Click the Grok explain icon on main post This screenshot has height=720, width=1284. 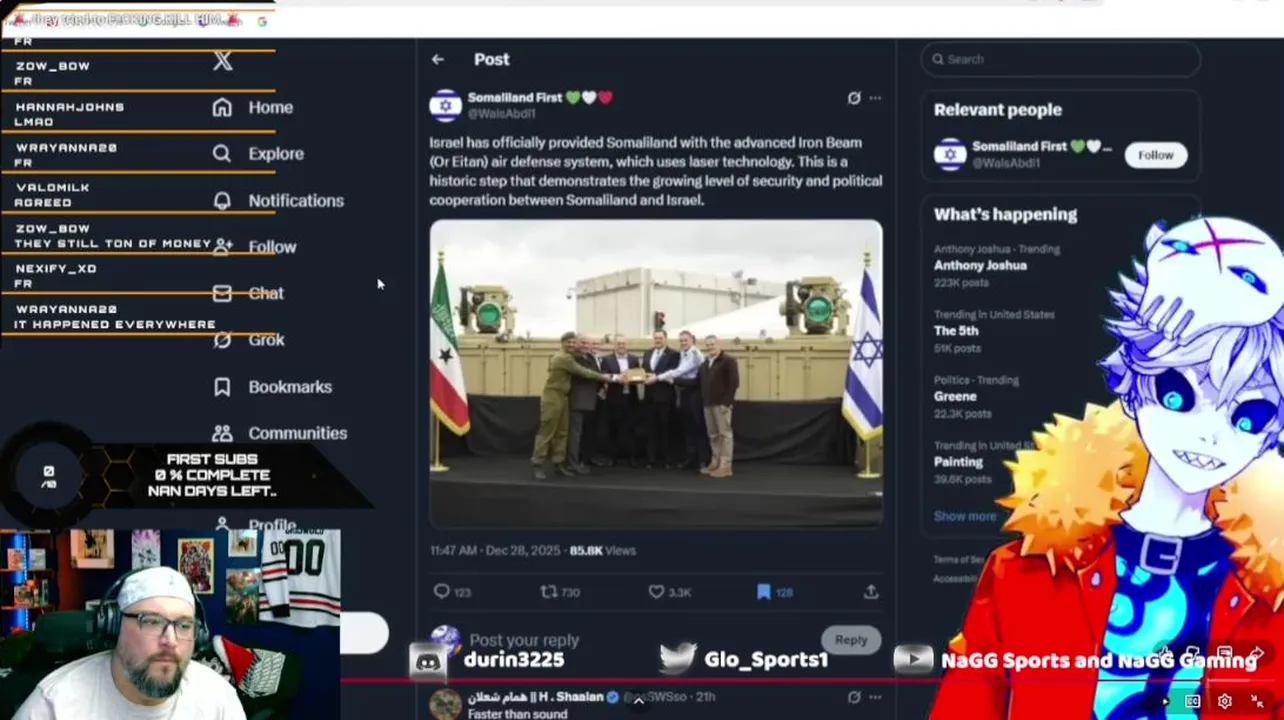(x=854, y=98)
